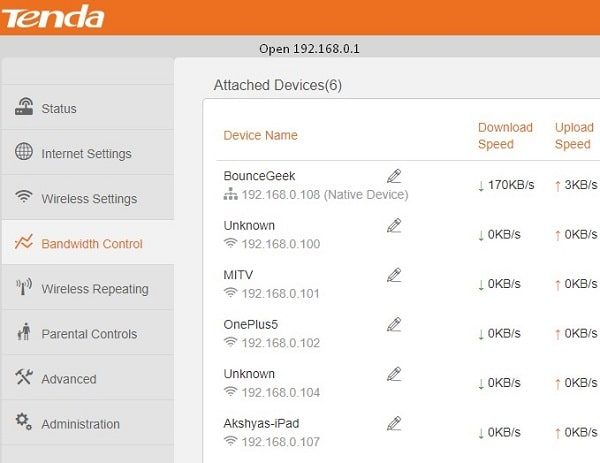The height and width of the screenshot is (463, 600).
Task: Navigate to Parental Controls
Action: 89,334
